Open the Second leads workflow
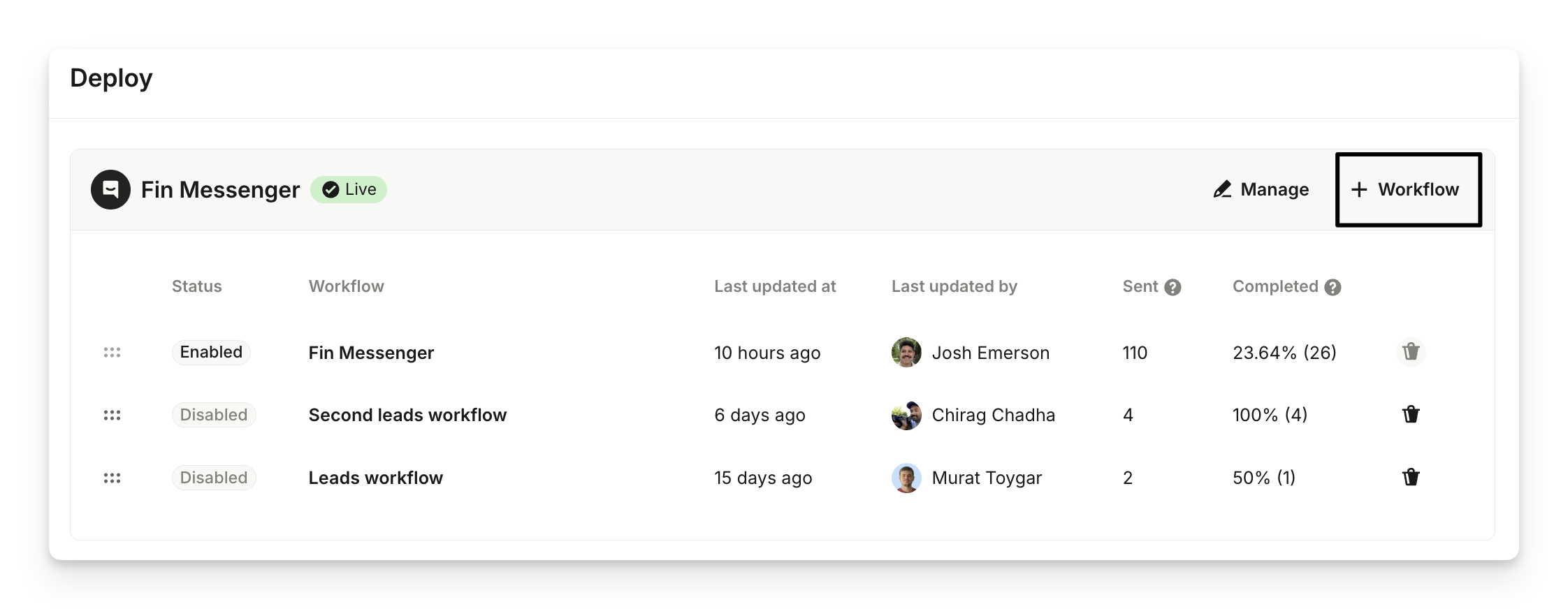1568x609 pixels. (x=407, y=415)
